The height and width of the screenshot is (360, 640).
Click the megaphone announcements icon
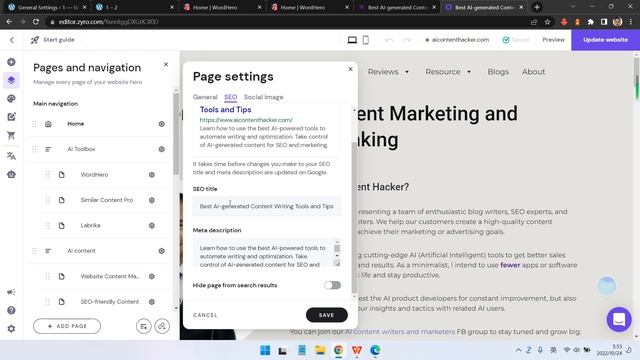click(x=11, y=292)
